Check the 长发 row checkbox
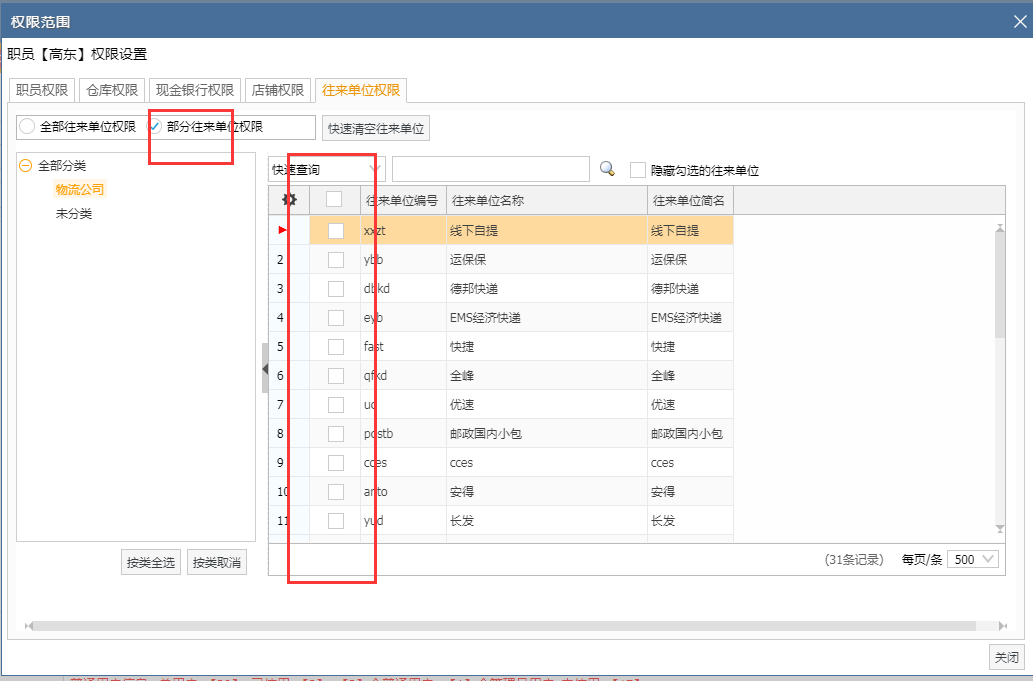 [x=336, y=520]
